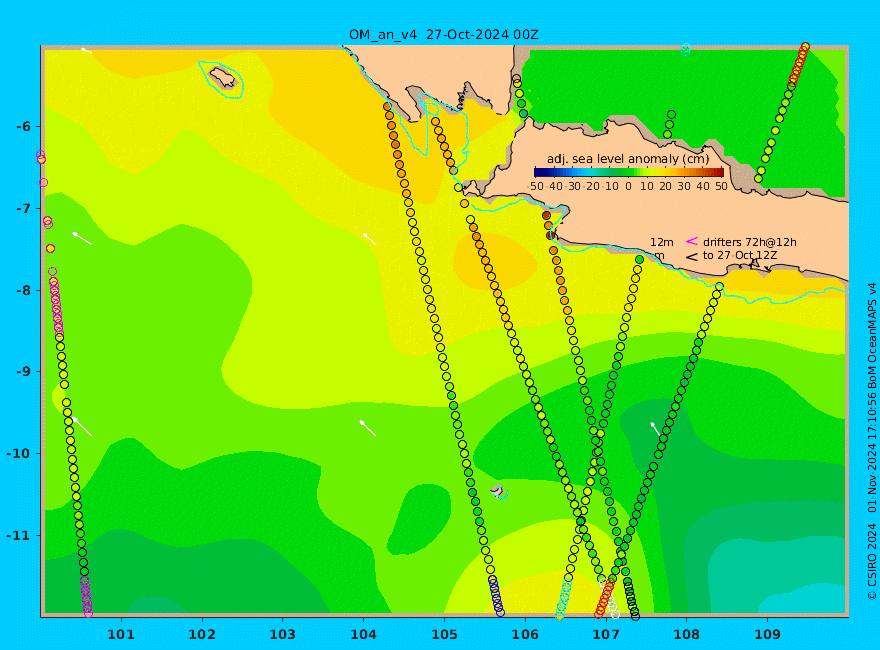Click the black arrow legend symbol
Viewport: 880px width, 650px height.
[x=692, y=257]
